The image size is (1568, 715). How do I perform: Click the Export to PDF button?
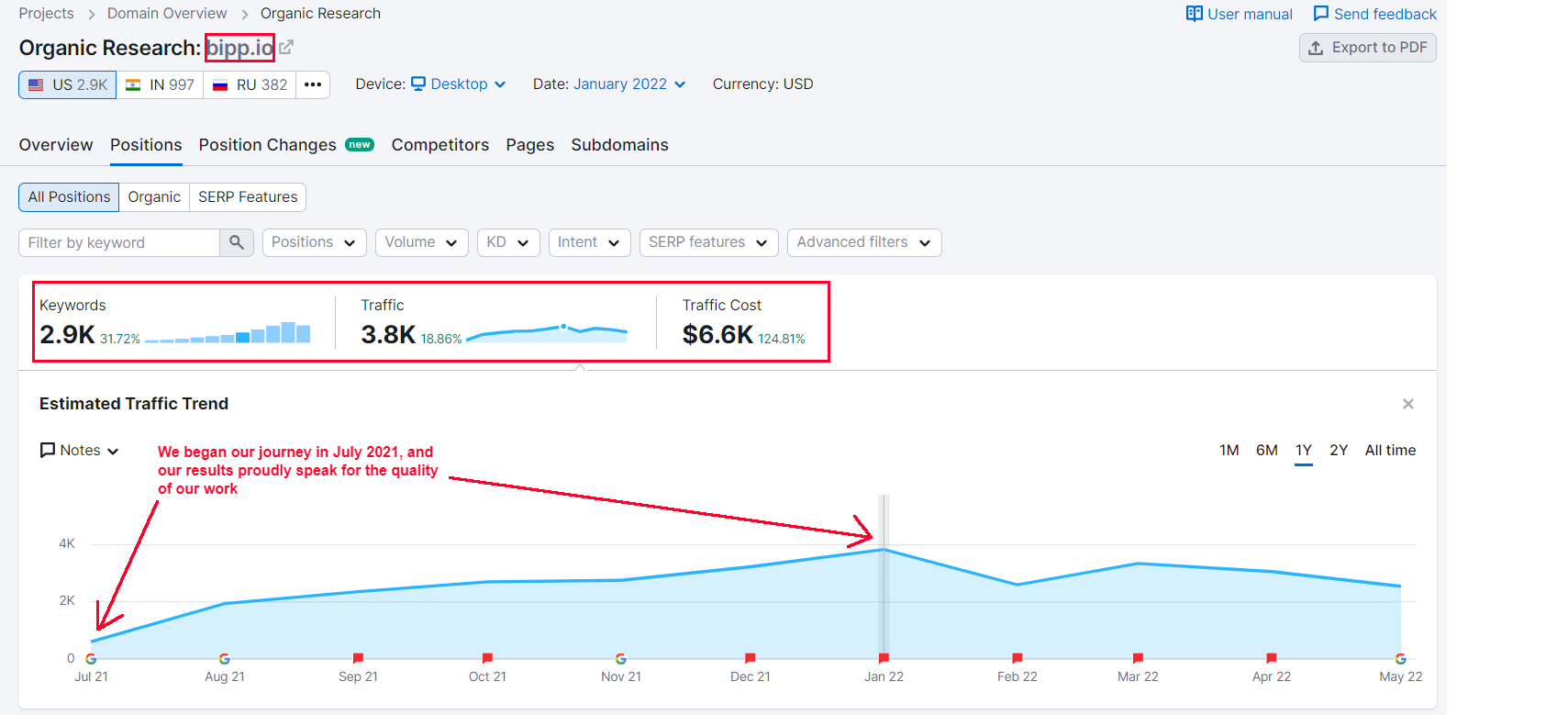point(1367,48)
